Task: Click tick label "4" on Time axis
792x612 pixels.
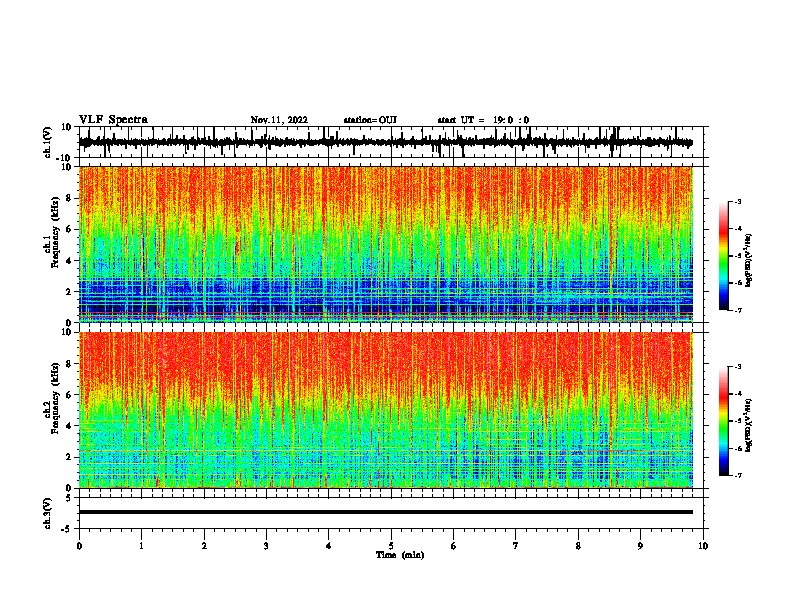Action: click(329, 546)
